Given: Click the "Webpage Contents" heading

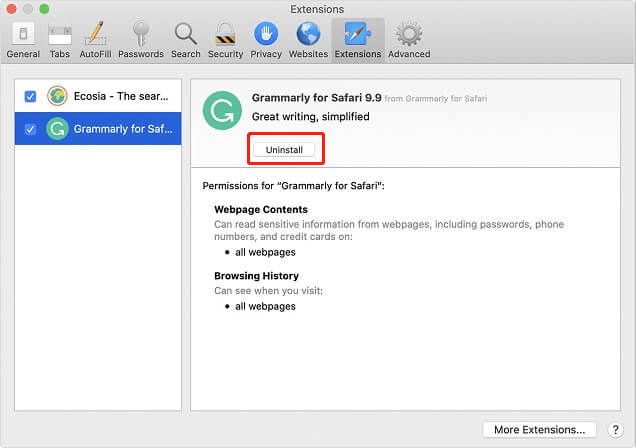Looking at the screenshot, I should [x=261, y=210].
